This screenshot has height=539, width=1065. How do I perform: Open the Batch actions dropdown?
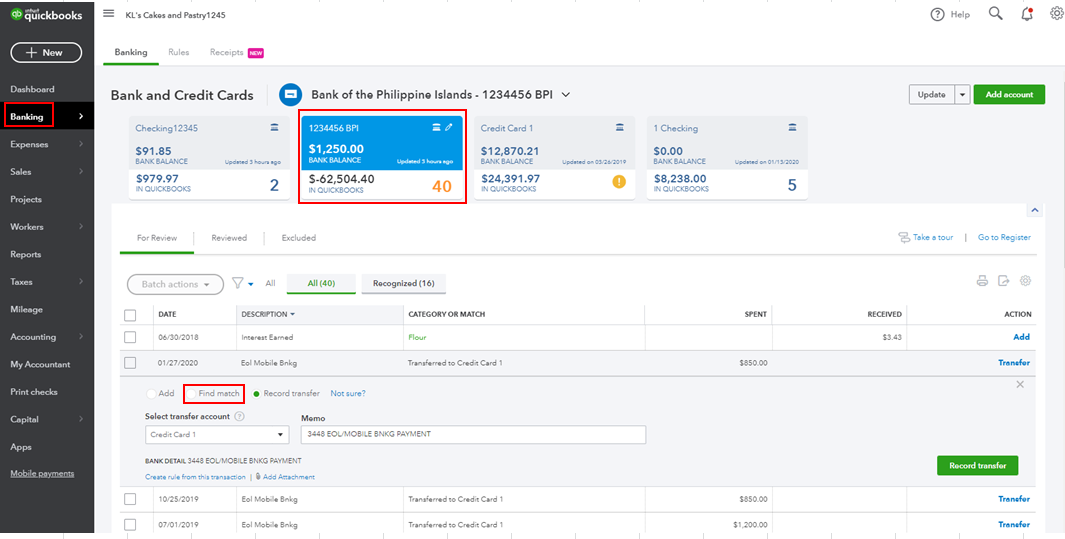click(x=175, y=284)
